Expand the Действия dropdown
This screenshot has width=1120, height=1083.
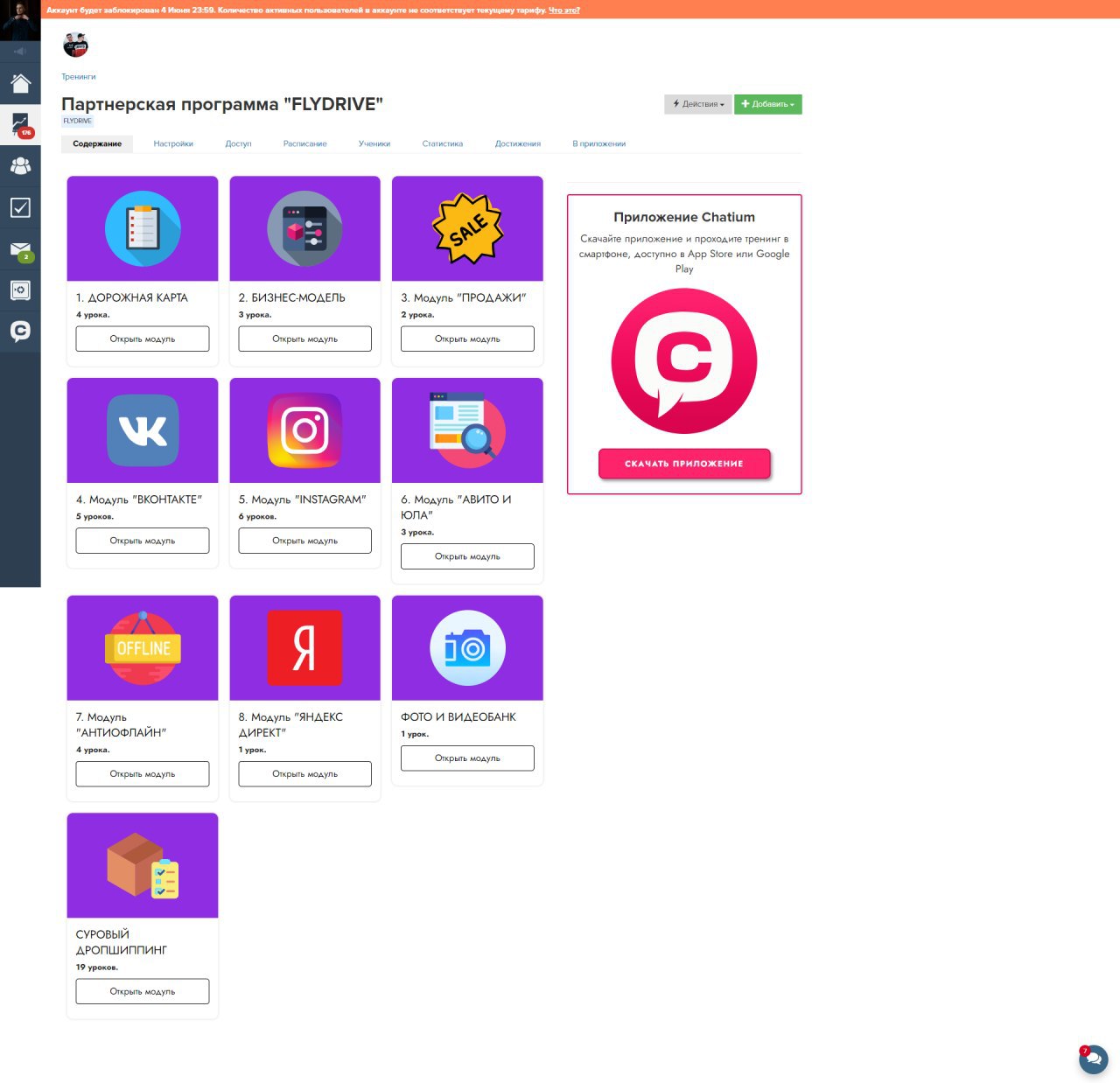point(698,104)
